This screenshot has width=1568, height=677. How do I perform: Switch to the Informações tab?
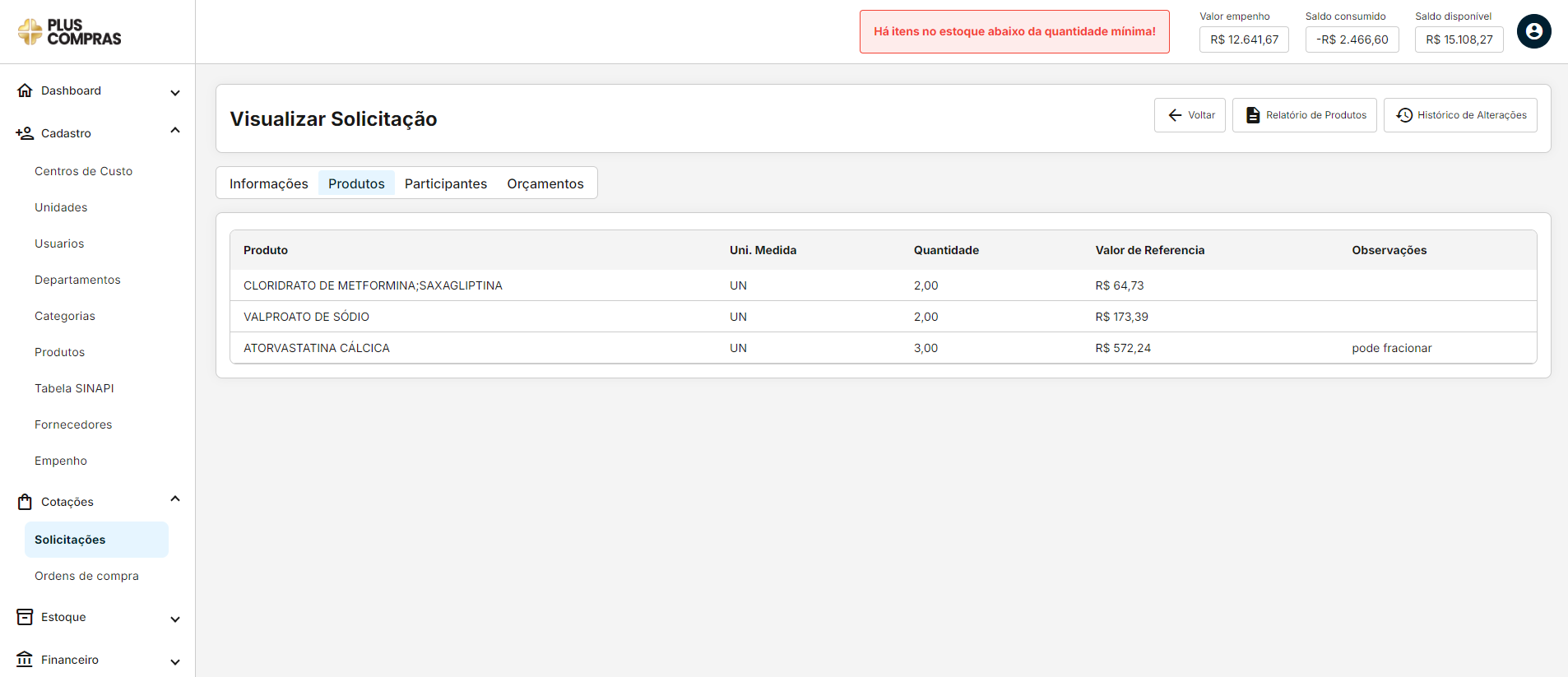click(268, 183)
